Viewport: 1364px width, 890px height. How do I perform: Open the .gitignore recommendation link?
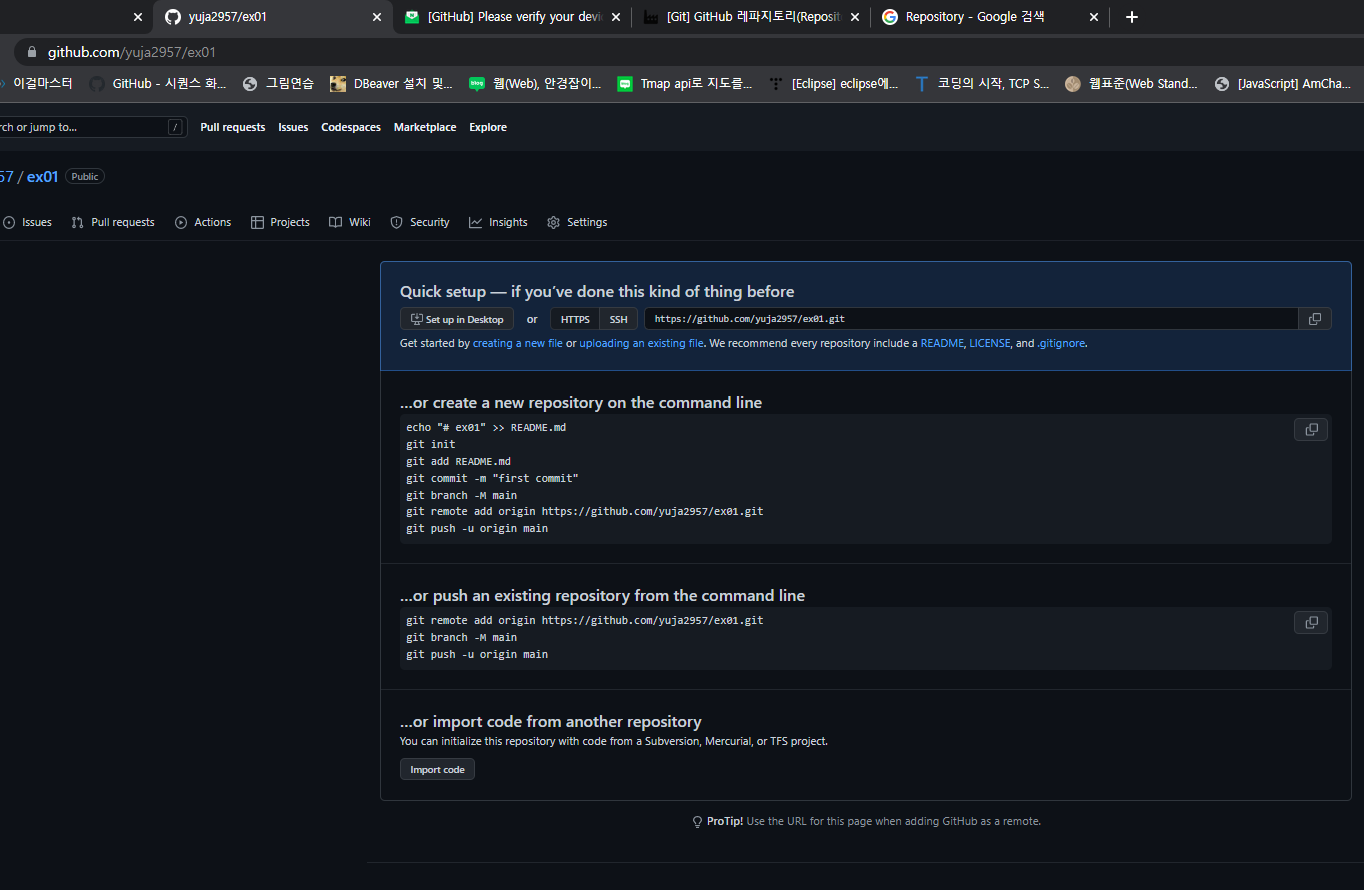[x=1061, y=343]
